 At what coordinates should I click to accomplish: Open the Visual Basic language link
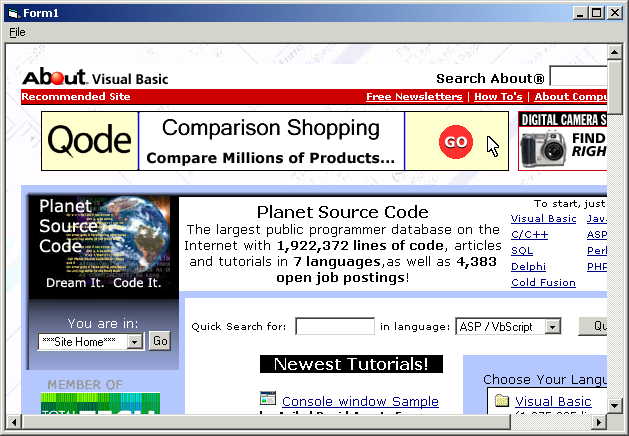point(543,219)
